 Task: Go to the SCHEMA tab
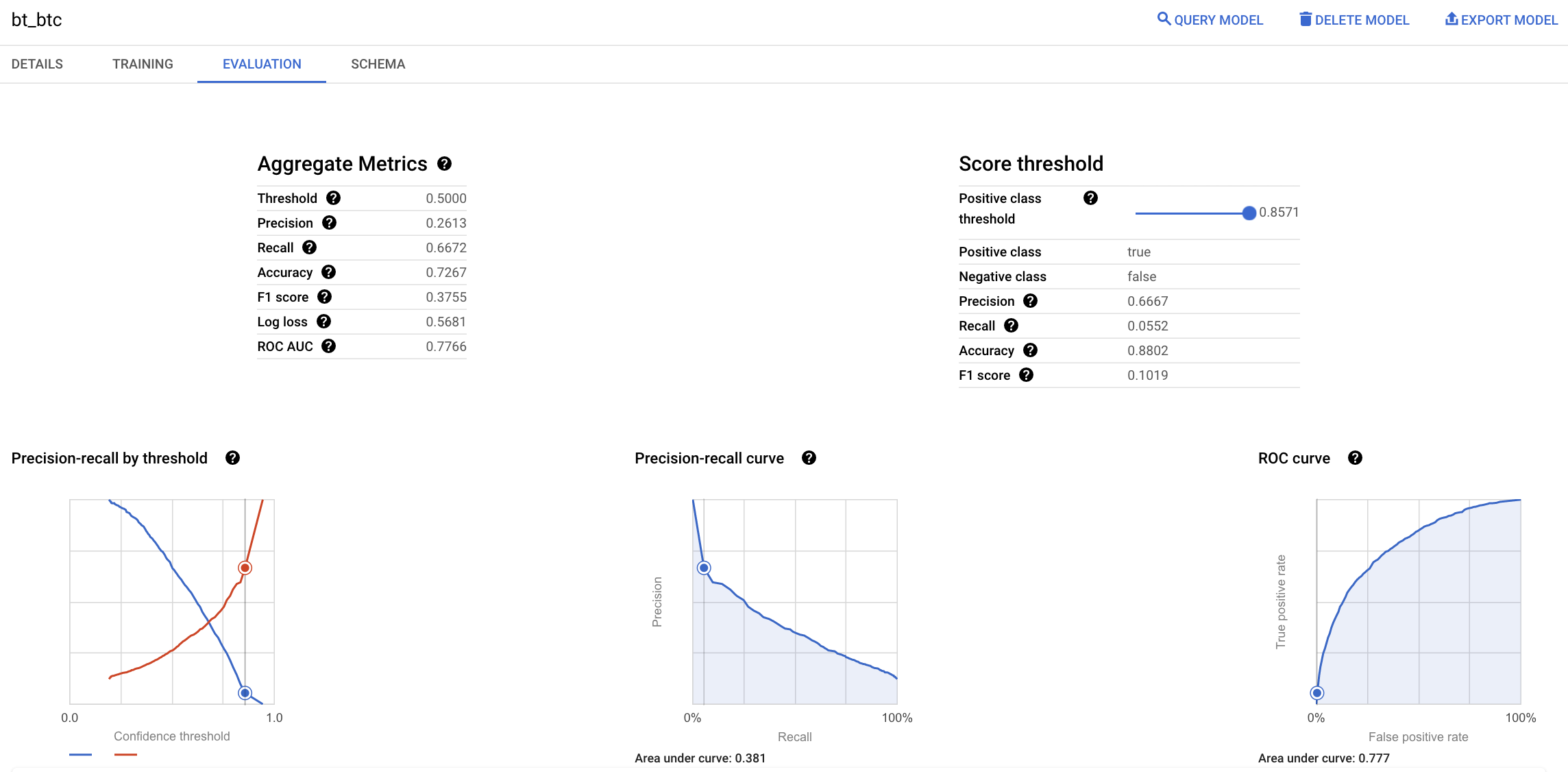(x=378, y=64)
